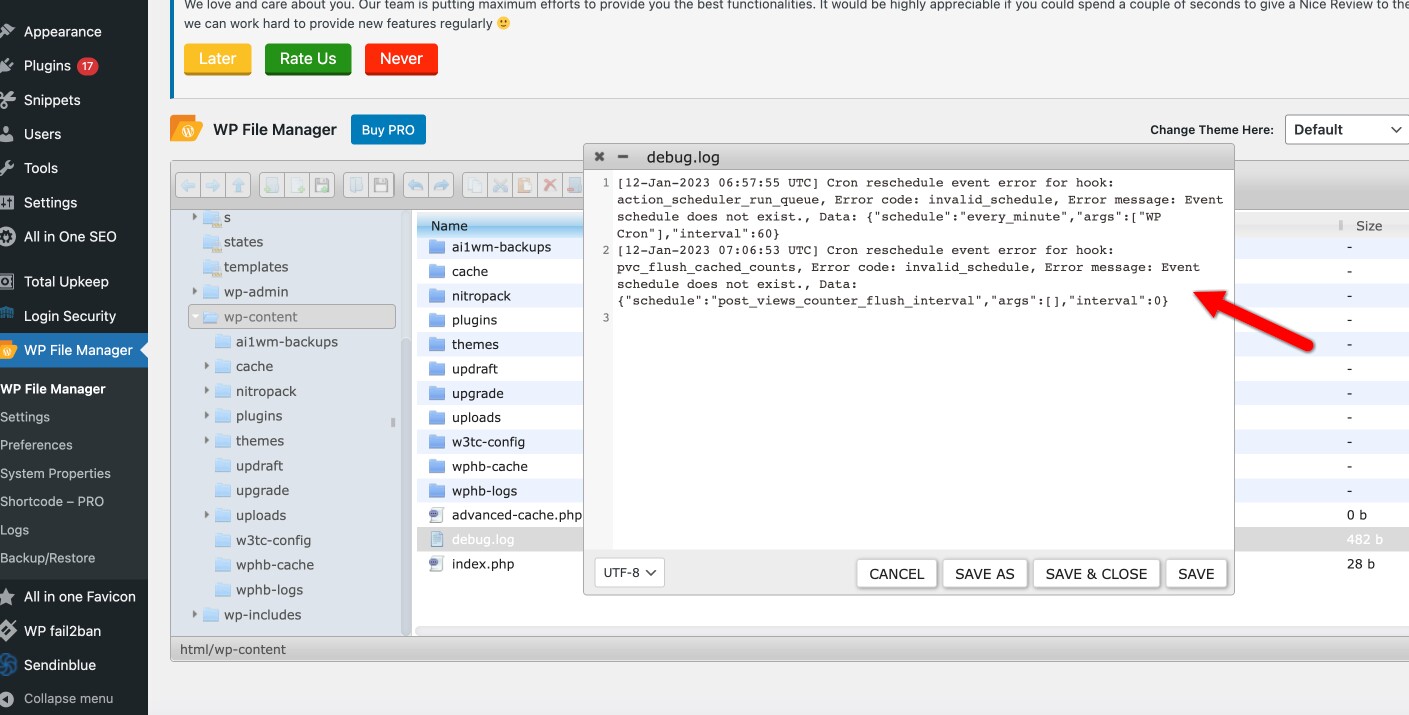Viewport: 1409px width, 715px height.
Task: Click the paste clipboard toolbar icon
Action: click(525, 185)
